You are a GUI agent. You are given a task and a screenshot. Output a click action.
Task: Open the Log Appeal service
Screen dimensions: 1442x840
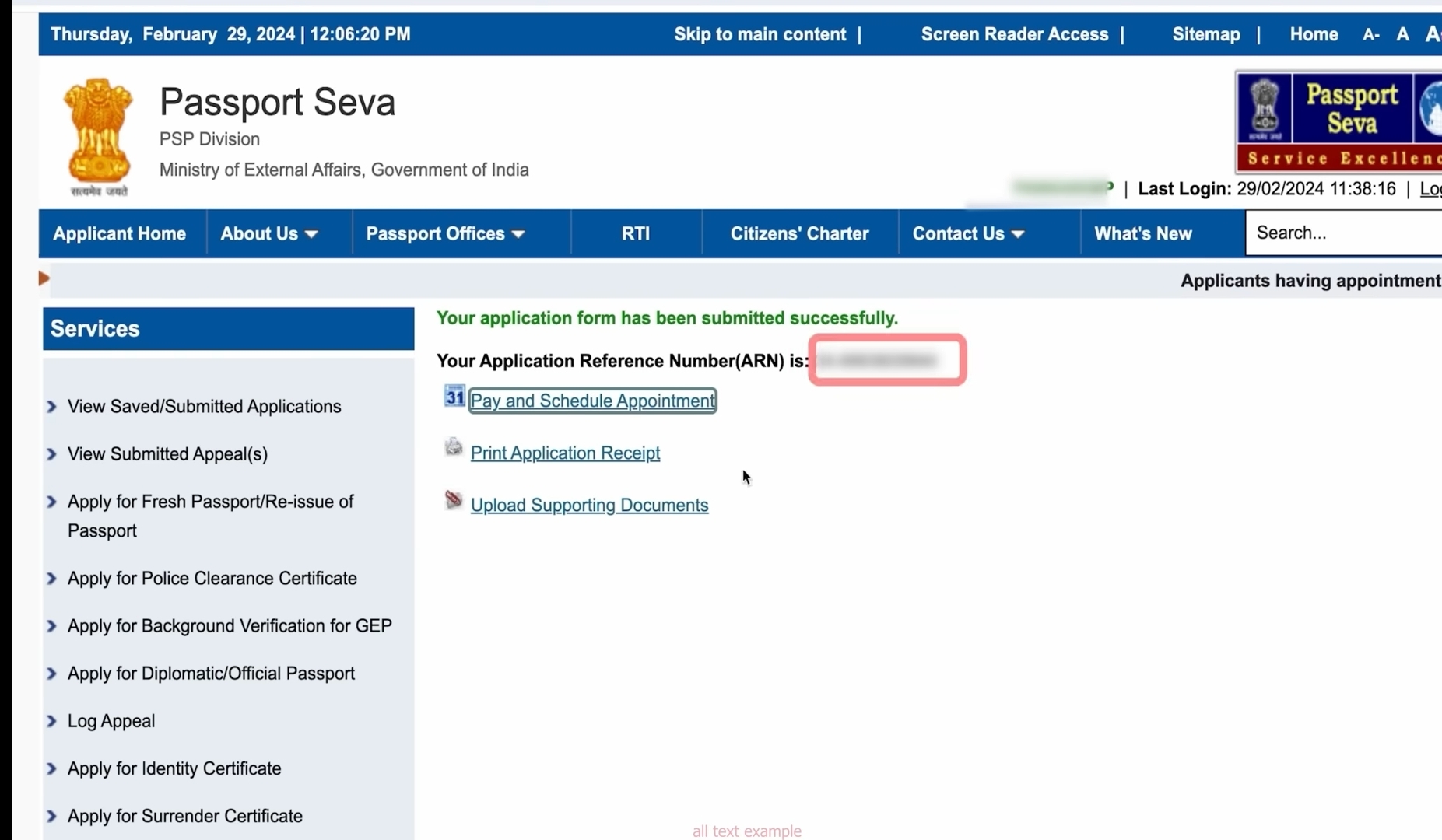pyautogui.click(x=111, y=721)
